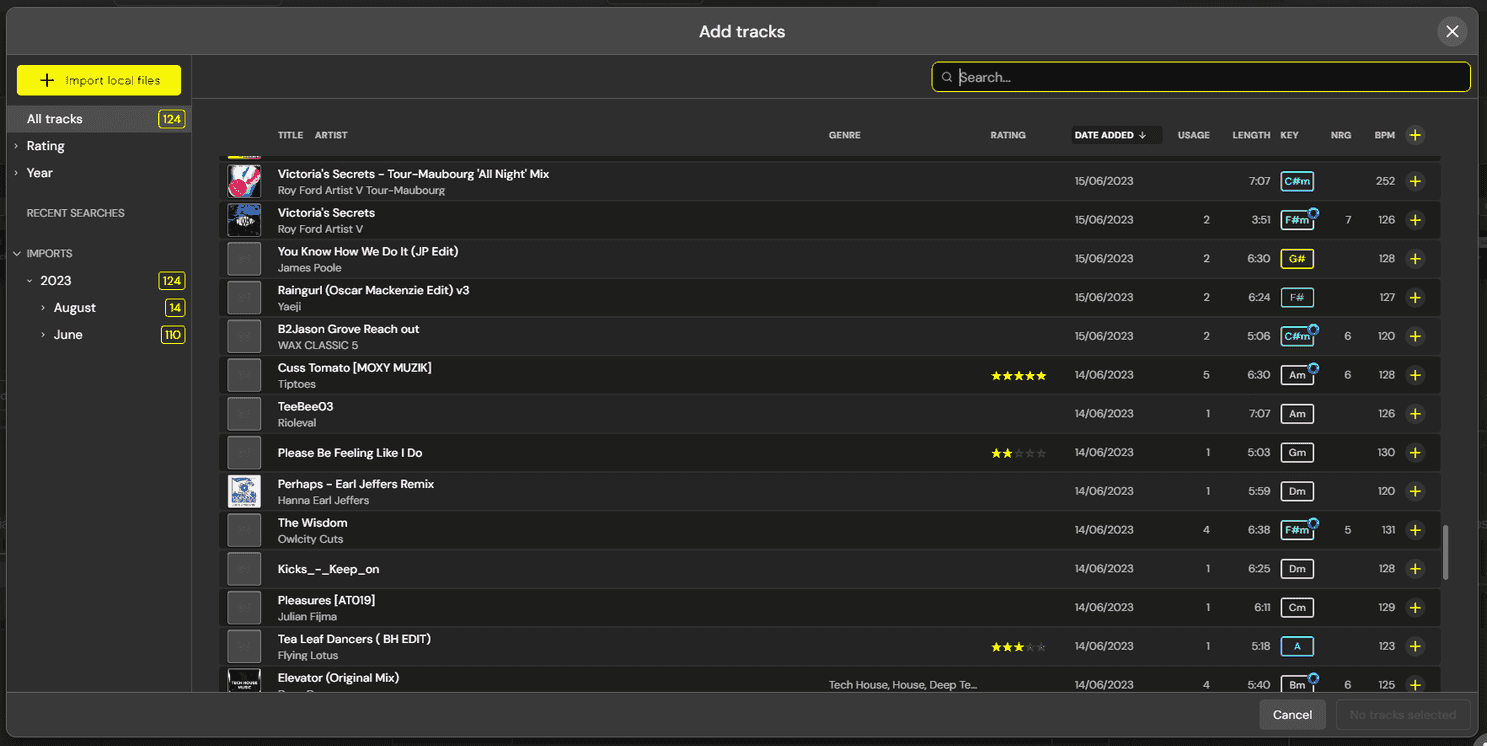Image resolution: width=1487 pixels, height=746 pixels.
Task: Collapse the 2023 imports group
Action: tap(29, 281)
